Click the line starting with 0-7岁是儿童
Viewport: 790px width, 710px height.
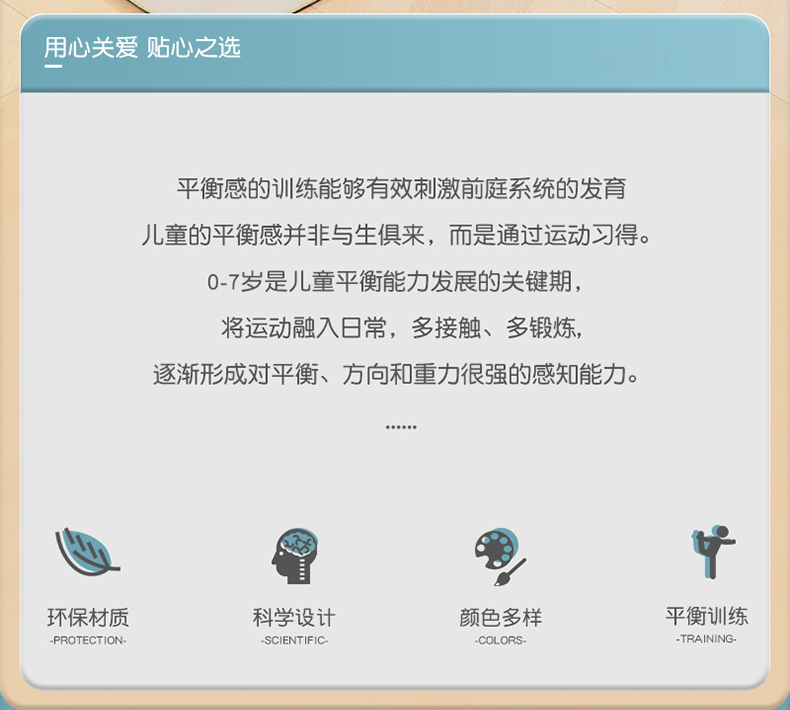coord(395,282)
